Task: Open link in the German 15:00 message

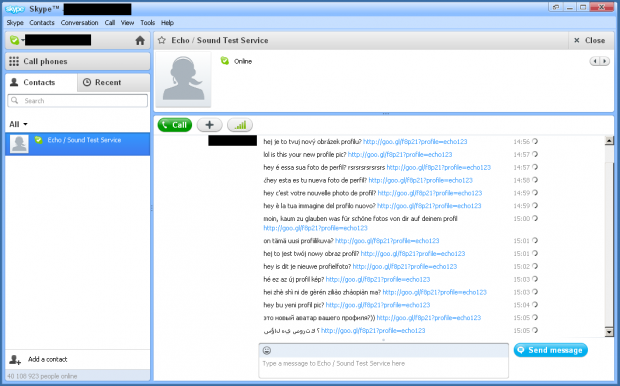Action: [316, 228]
